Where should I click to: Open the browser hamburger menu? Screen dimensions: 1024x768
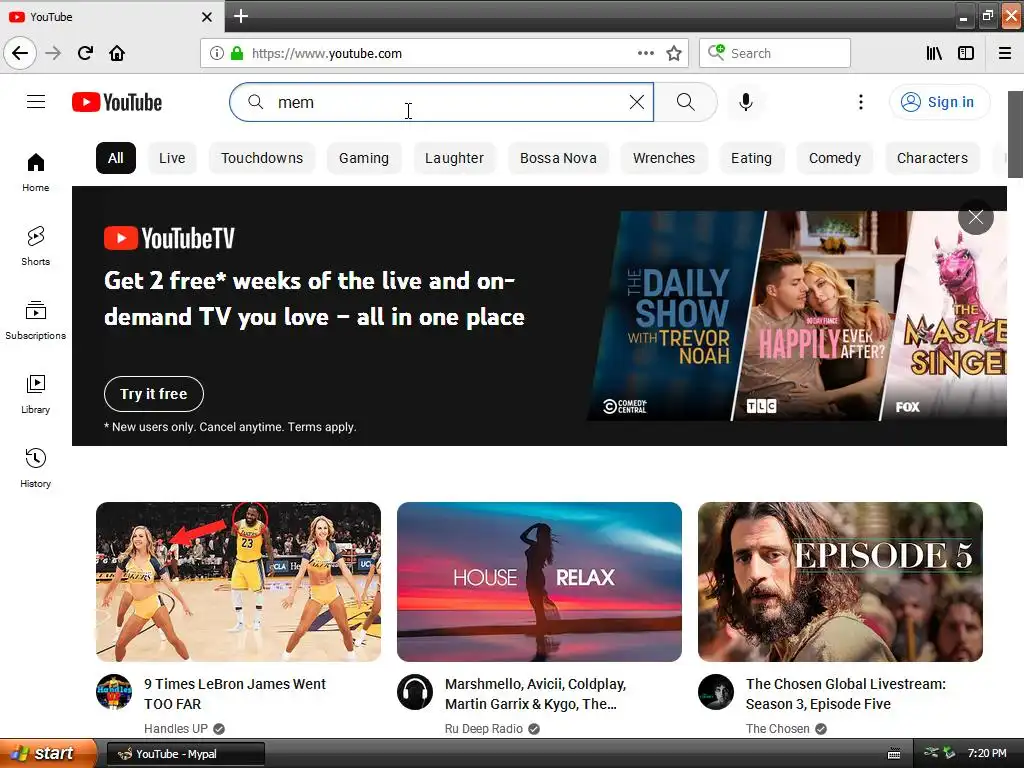point(1005,53)
